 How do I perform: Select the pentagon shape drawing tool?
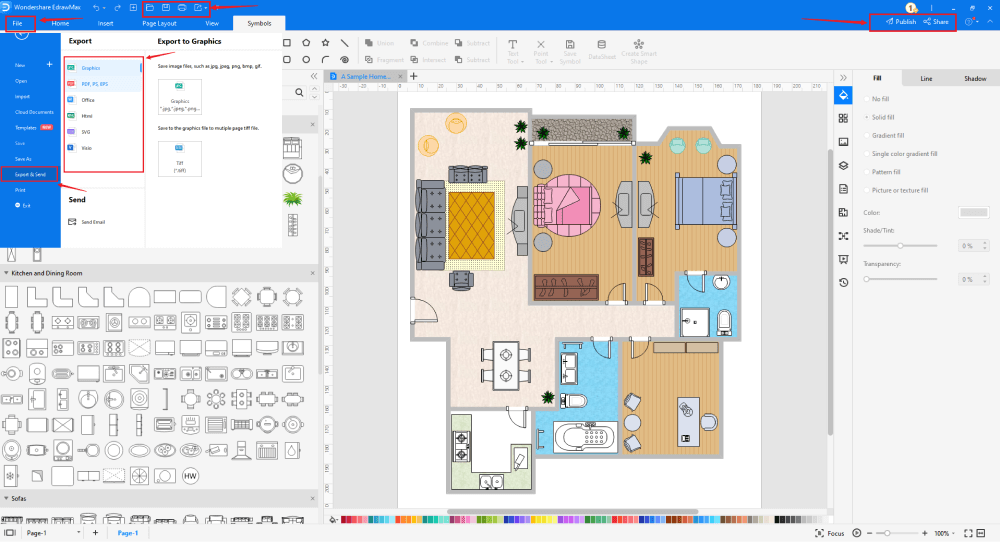coord(306,43)
